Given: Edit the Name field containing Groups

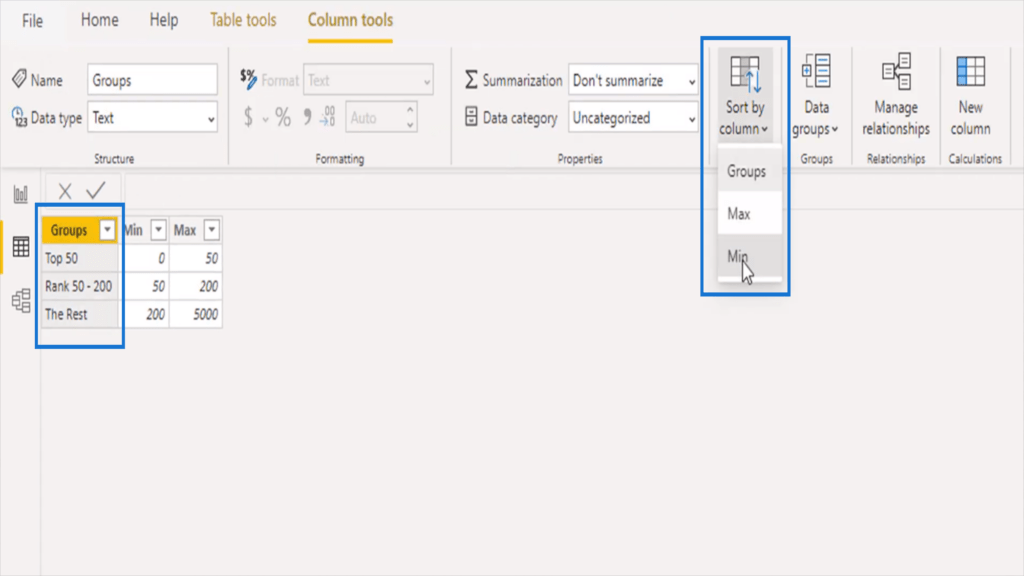Looking at the screenshot, I should [152, 80].
